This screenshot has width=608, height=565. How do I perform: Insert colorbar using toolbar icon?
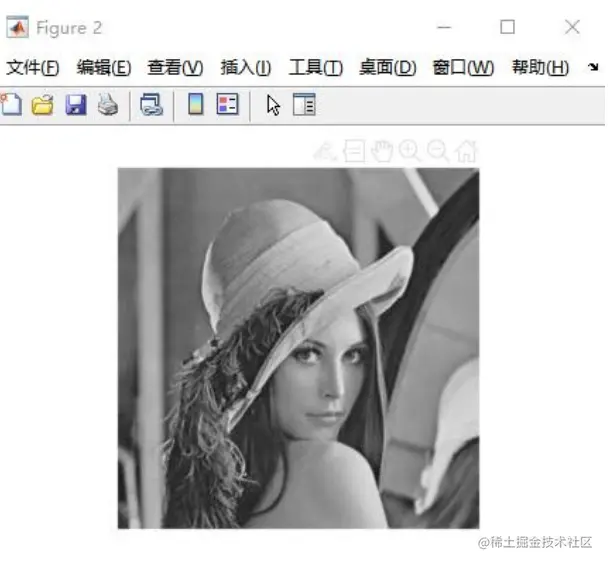(x=196, y=104)
